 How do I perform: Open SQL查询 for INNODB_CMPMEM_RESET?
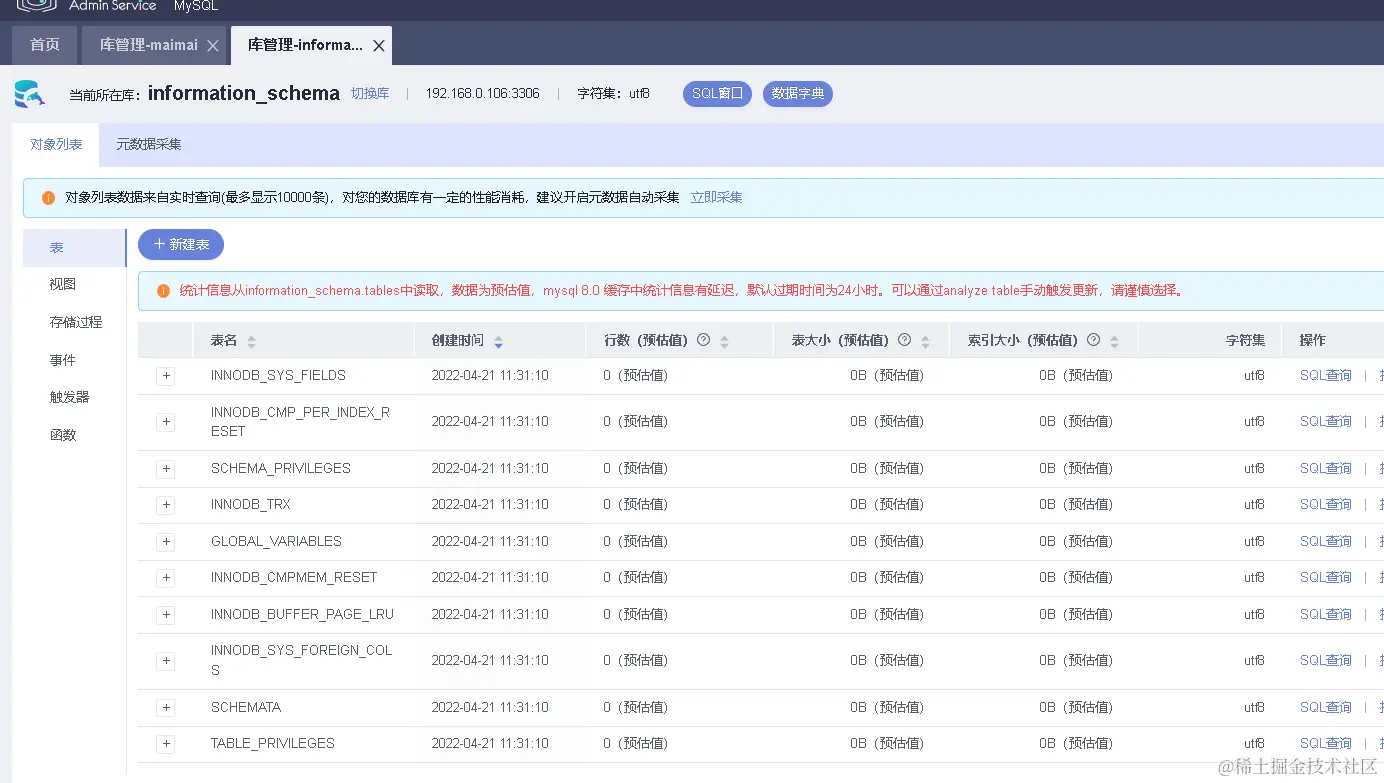(x=1326, y=578)
